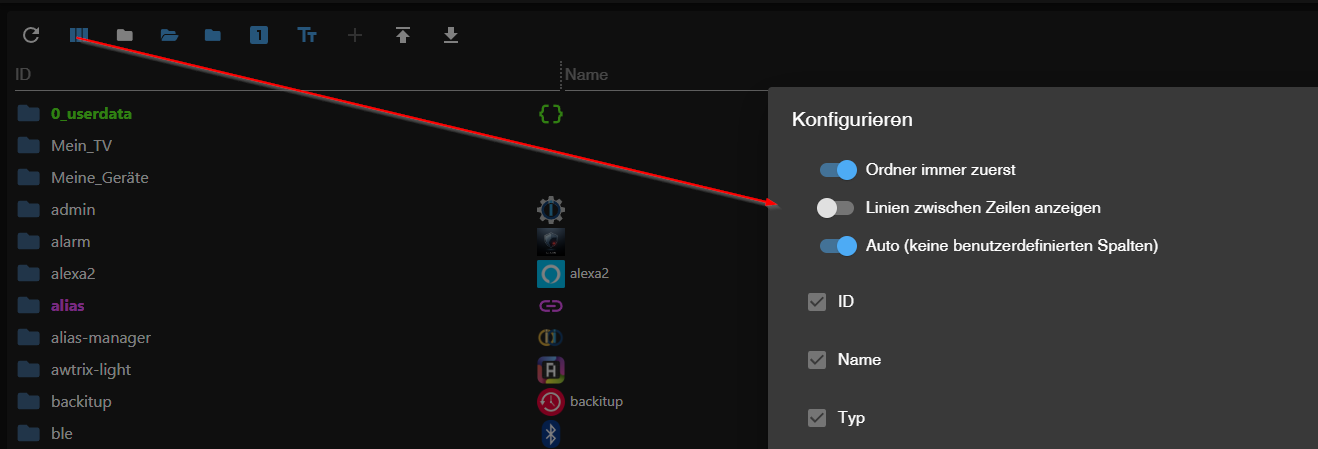Click the text-size (Tт) toolbar icon
This screenshot has height=449, width=1318.
[x=307, y=36]
